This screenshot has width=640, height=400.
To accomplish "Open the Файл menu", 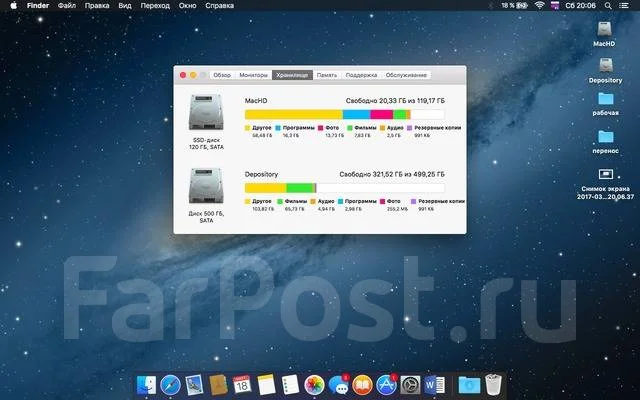I will tap(67, 6).
